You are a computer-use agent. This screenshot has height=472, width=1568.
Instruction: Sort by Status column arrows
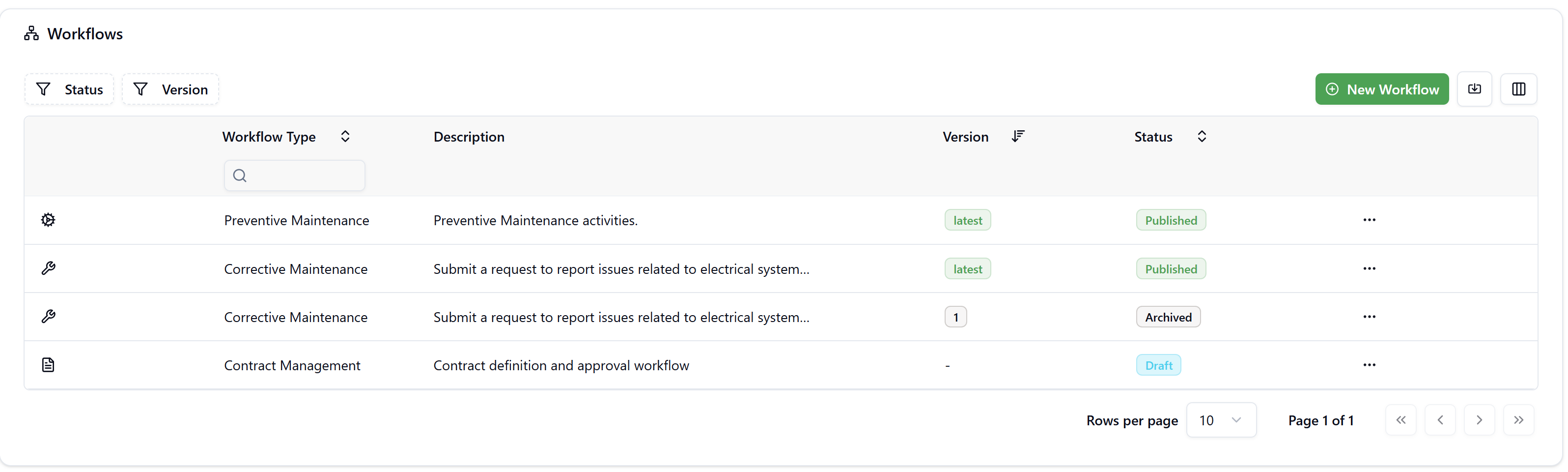pos(1202,136)
